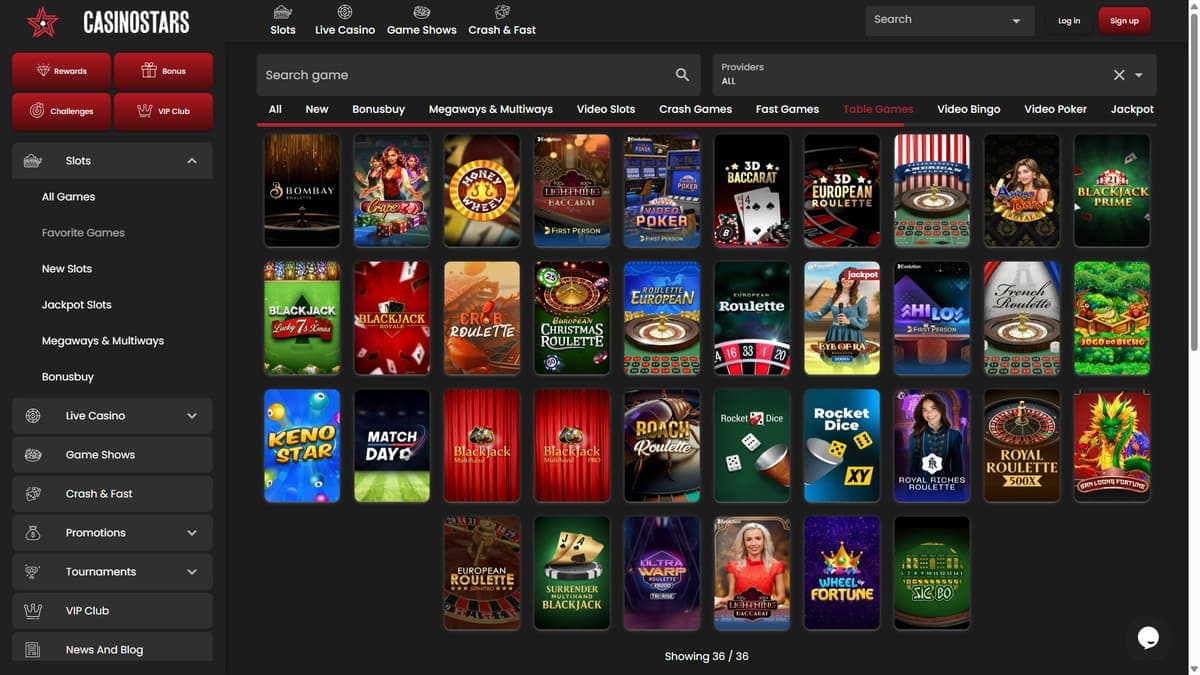Select the Video Slots tab
1200x675 pixels.
606,109
